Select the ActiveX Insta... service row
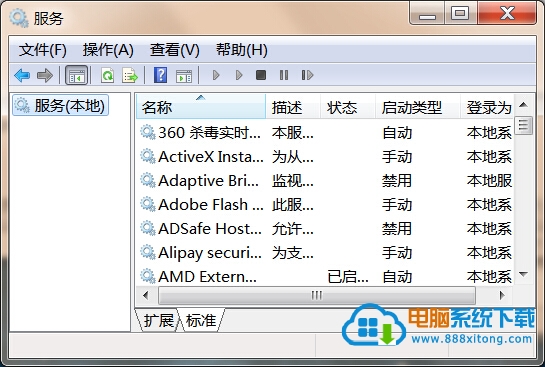 tap(325, 156)
